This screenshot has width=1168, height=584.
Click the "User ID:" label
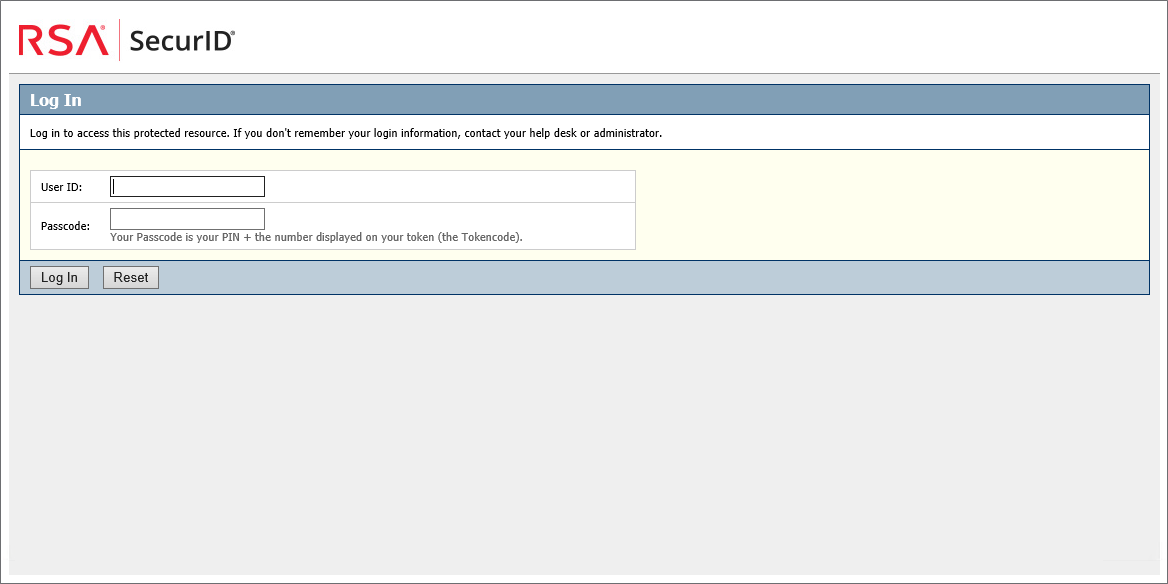pos(61,187)
